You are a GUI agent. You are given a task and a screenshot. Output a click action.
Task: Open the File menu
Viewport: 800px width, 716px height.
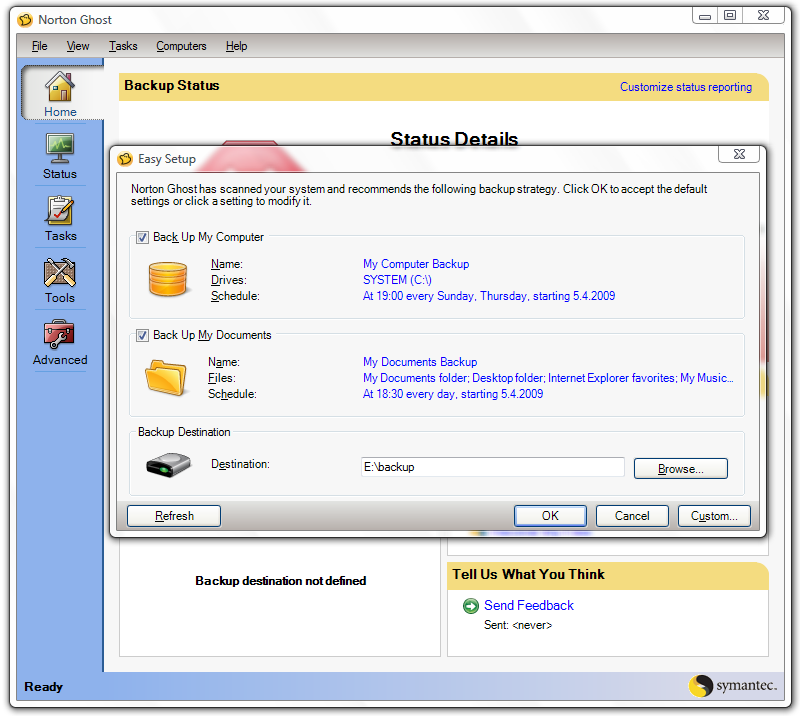tap(39, 46)
